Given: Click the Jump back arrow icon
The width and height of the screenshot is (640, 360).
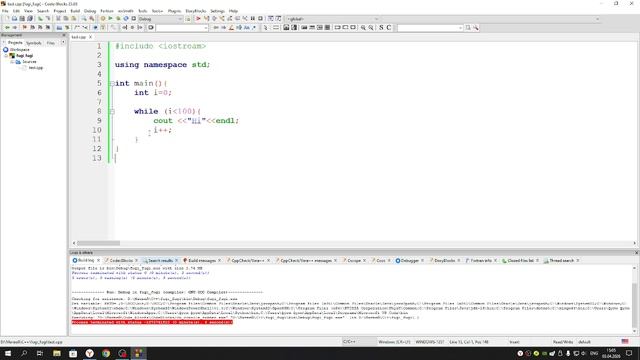Looking at the screenshot, I should (7, 28).
